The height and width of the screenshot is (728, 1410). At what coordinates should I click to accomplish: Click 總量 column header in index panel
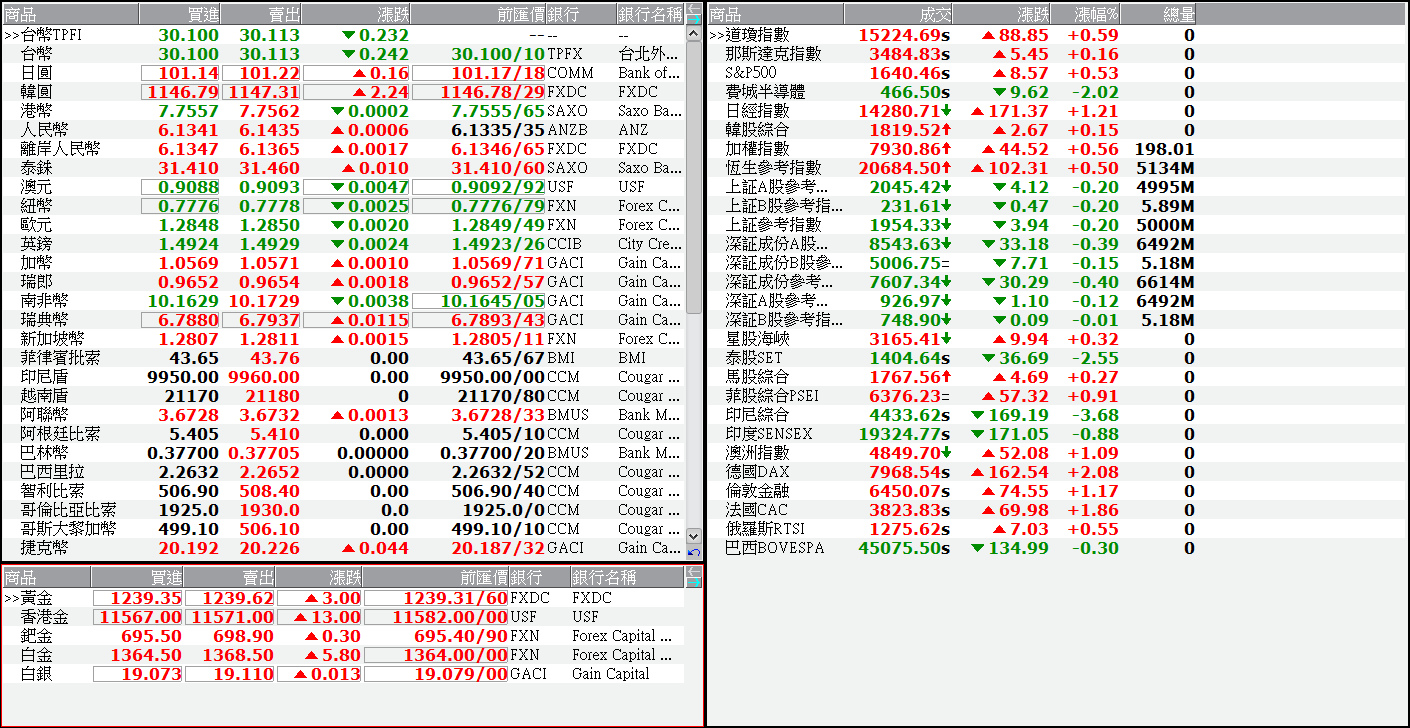[1158, 15]
